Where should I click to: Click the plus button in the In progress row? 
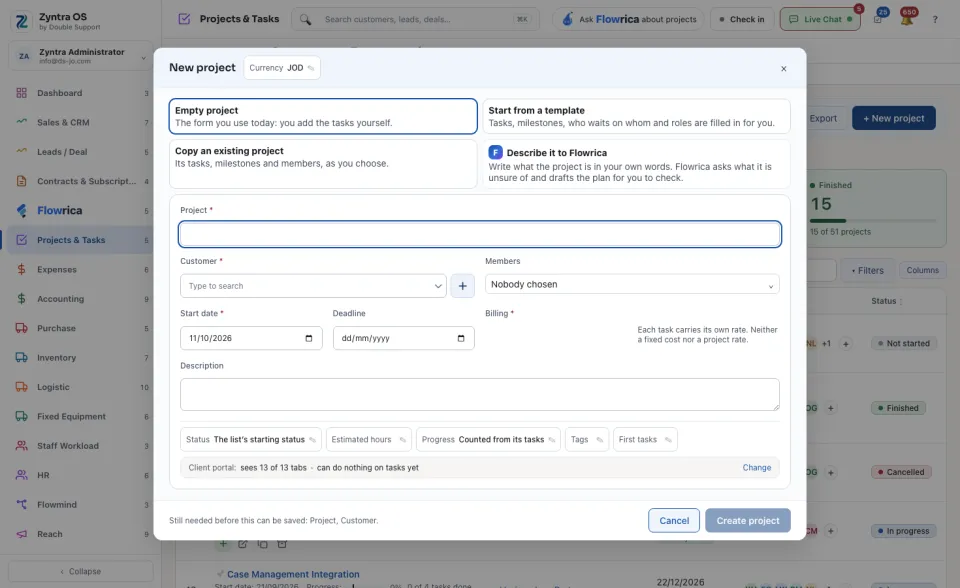coord(831,531)
